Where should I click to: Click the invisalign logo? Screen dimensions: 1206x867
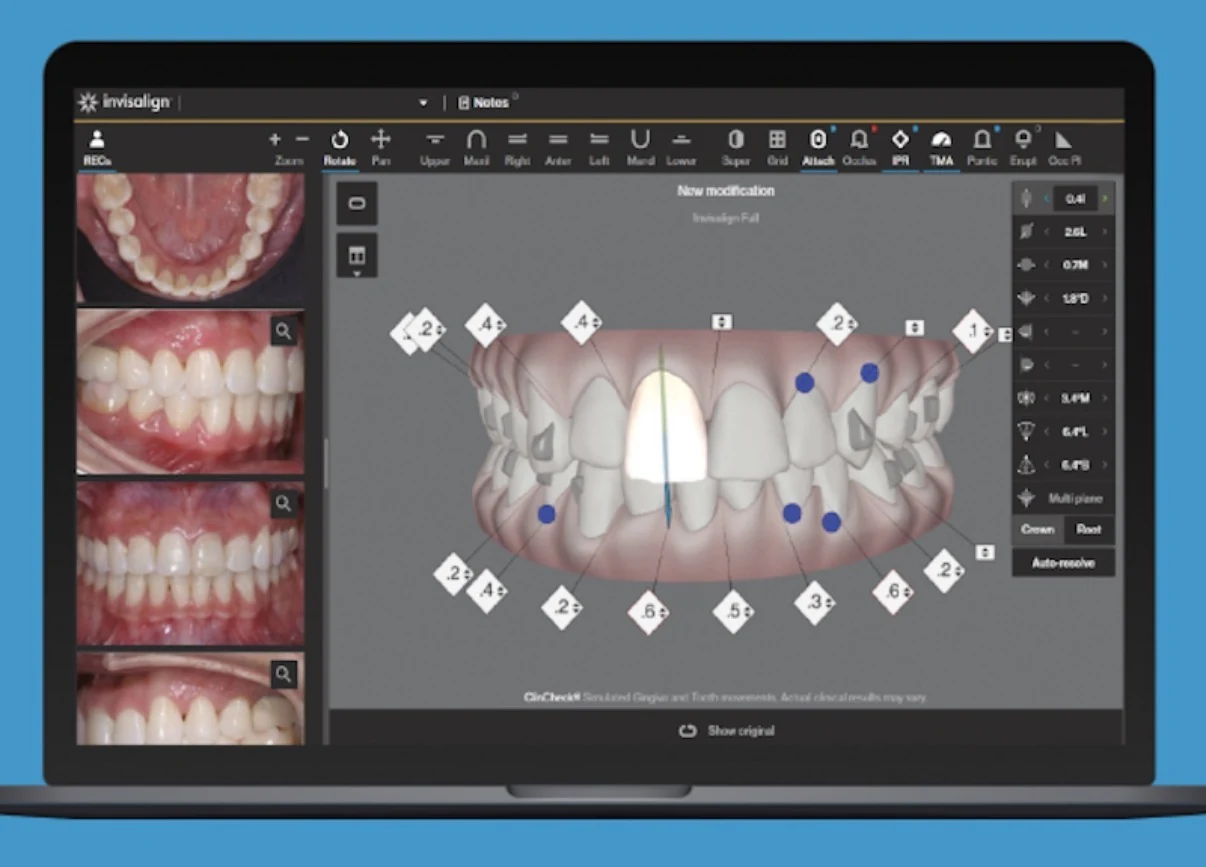(124, 102)
